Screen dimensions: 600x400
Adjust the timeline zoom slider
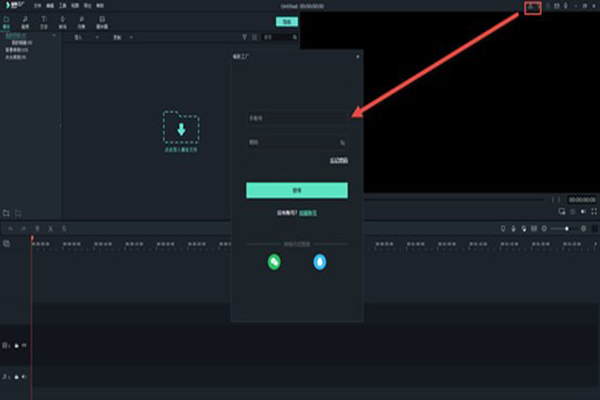565,229
